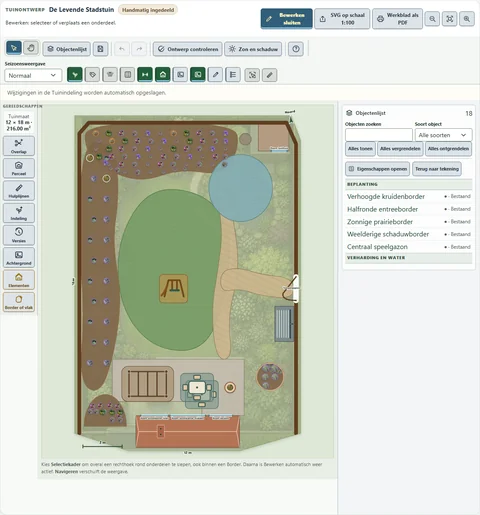The width and height of the screenshot is (480, 515).
Task: Toggle the green house elements display button
Action: pyautogui.click(x=163, y=75)
